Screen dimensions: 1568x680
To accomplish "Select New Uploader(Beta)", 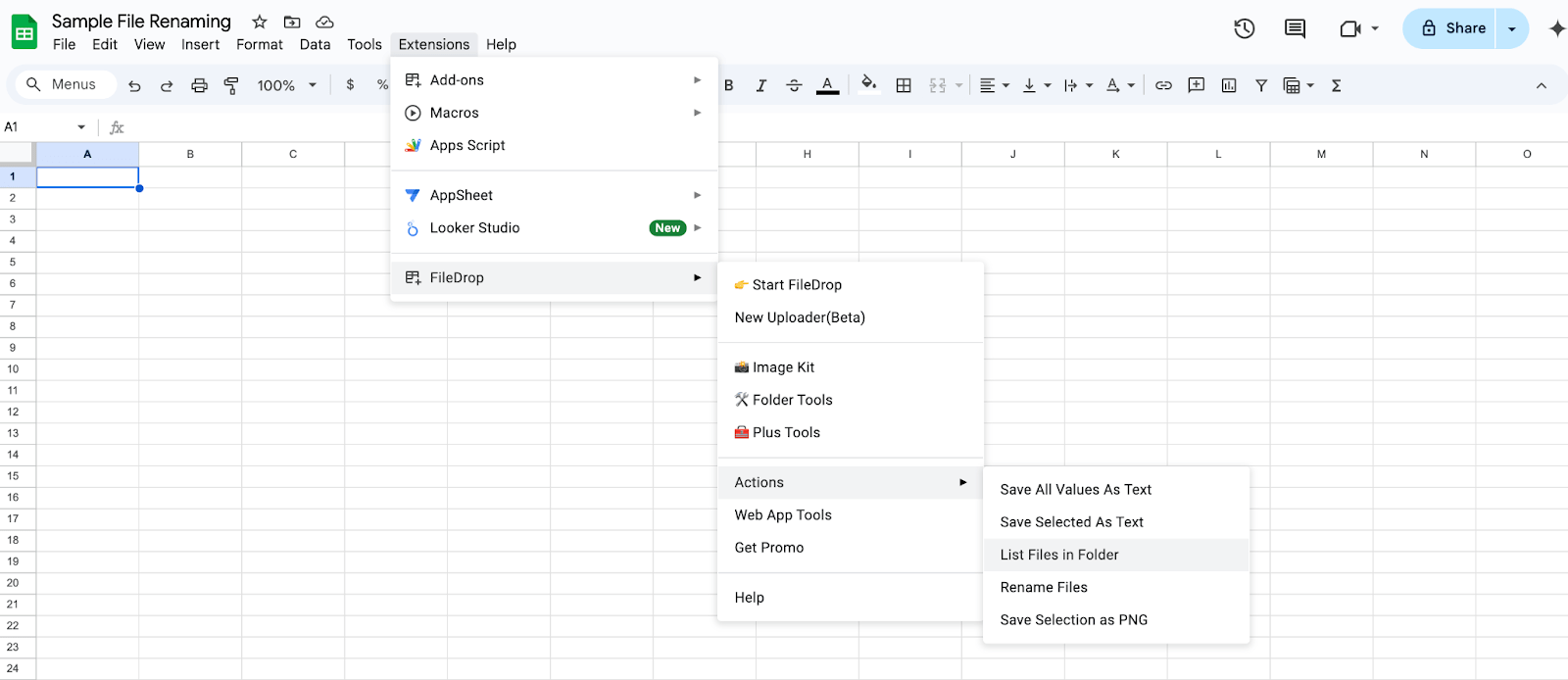I will click(x=850, y=317).
